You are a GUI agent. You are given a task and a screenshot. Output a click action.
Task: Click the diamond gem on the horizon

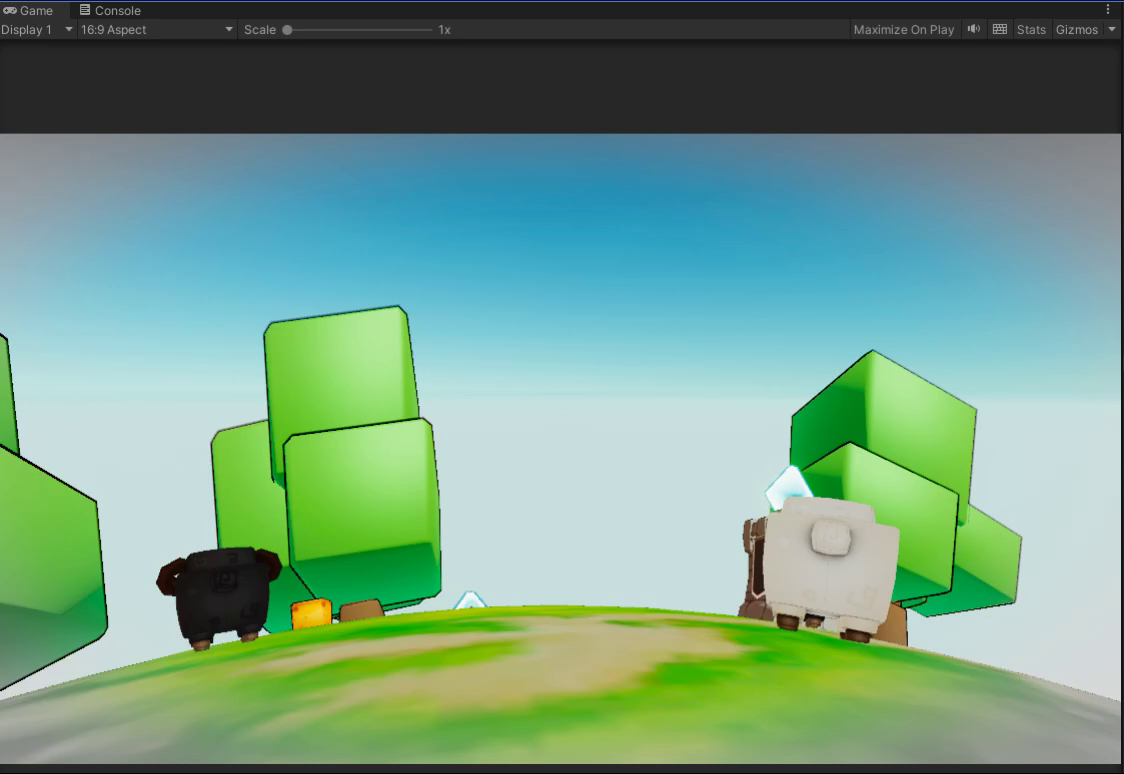point(470,600)
